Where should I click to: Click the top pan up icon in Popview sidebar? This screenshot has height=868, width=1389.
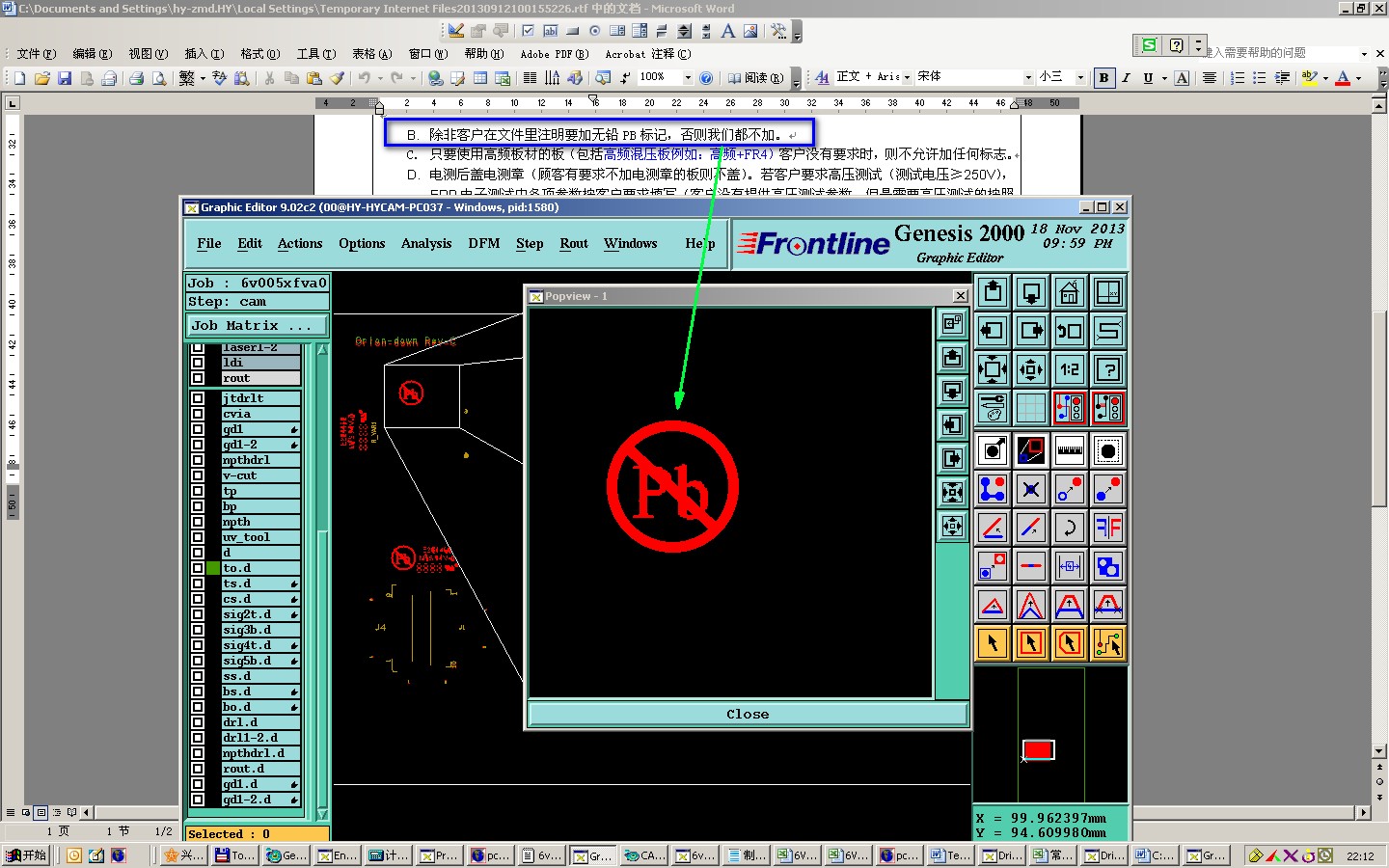(953, 358)
